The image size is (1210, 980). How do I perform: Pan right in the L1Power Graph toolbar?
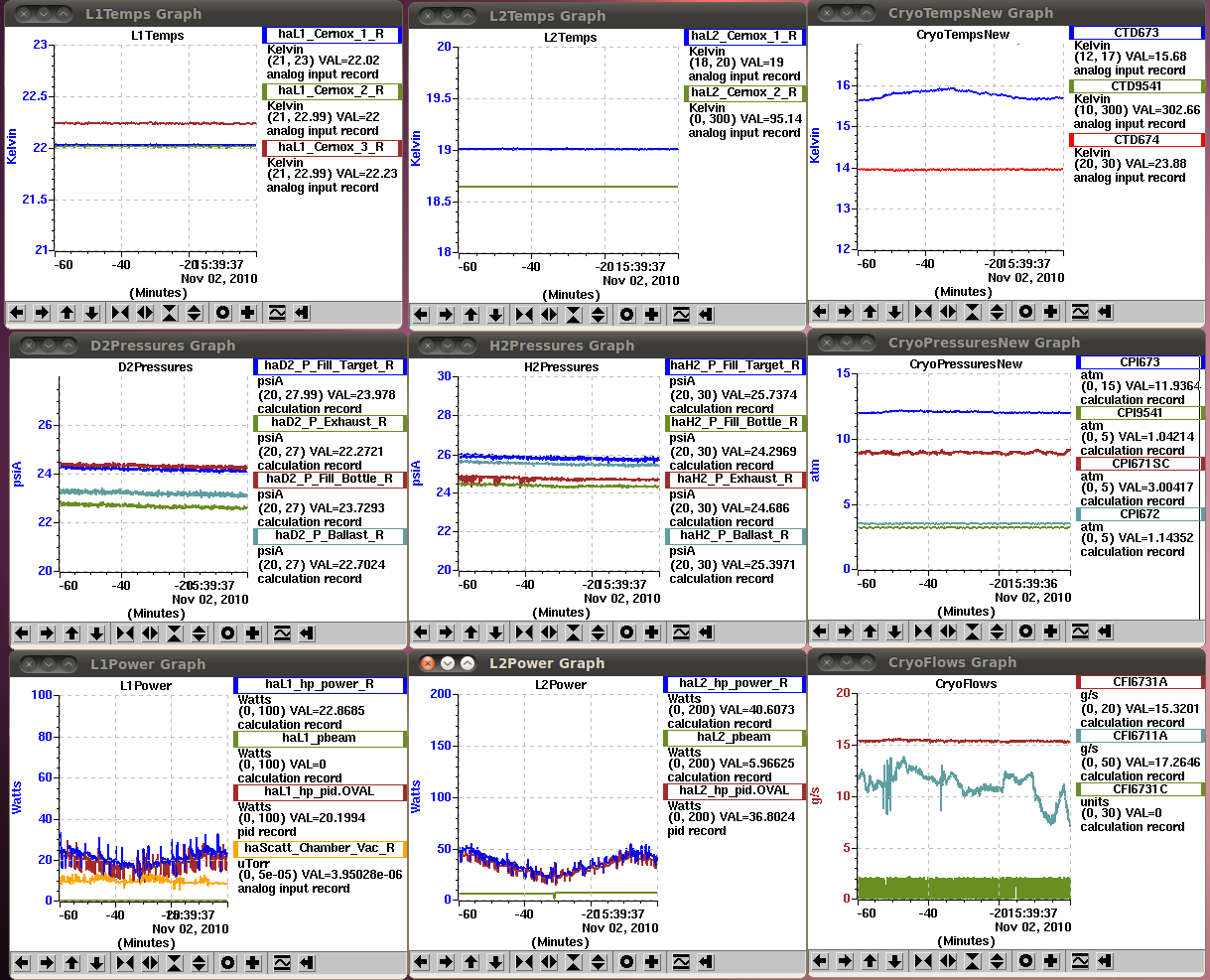(x=48, y=963)
